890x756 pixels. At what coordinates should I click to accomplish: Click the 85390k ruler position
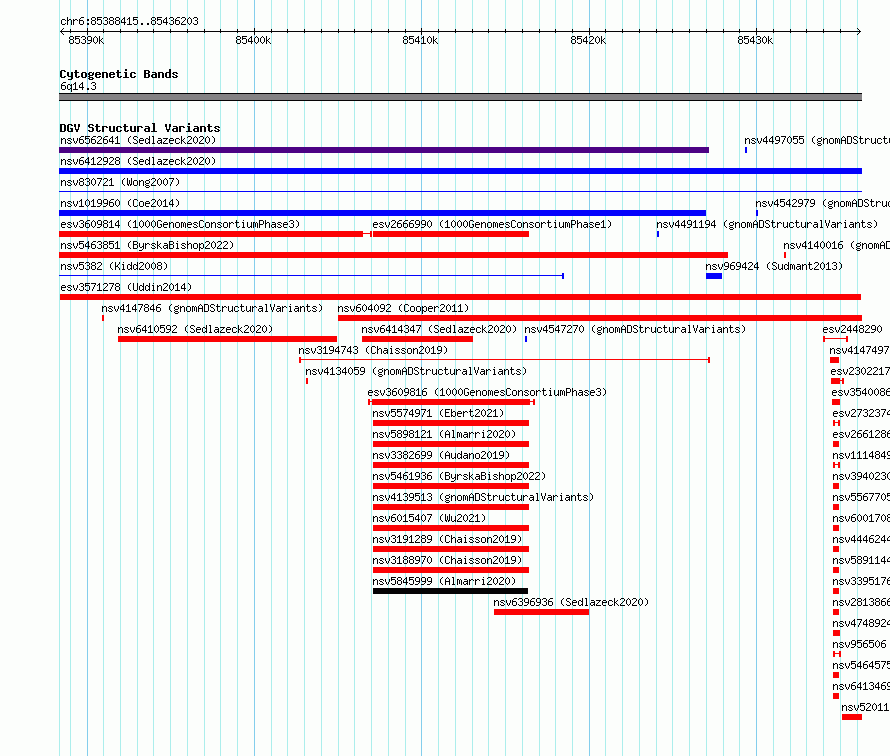tap(86, 40)
